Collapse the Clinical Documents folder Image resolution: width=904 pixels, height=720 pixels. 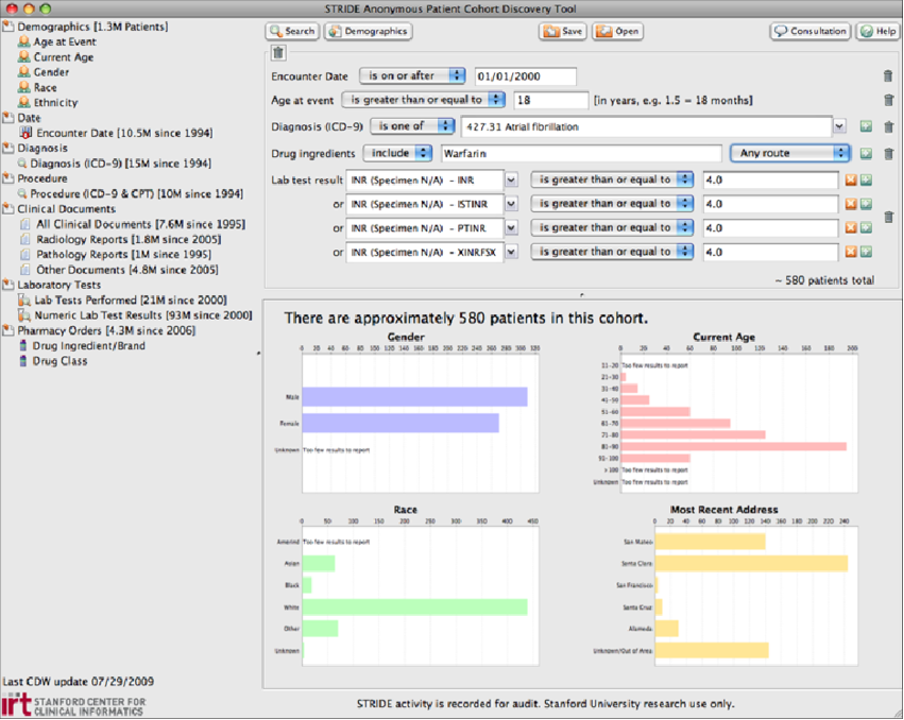[8, 209]
